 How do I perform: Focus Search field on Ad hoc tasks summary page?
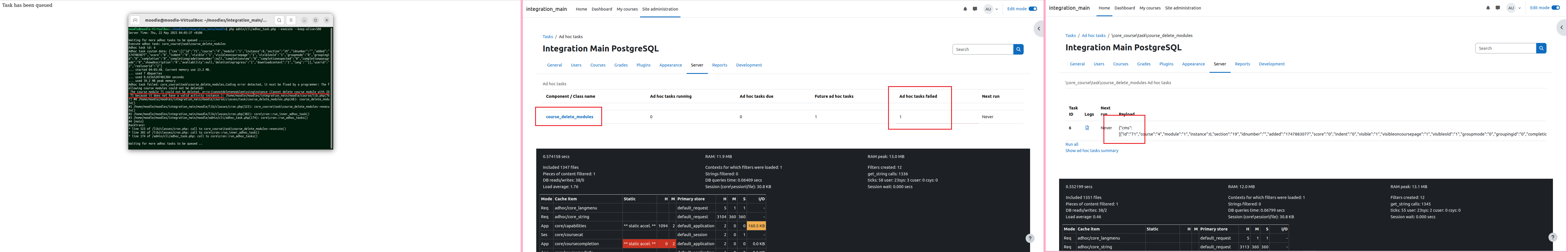[x=982, y=49]
